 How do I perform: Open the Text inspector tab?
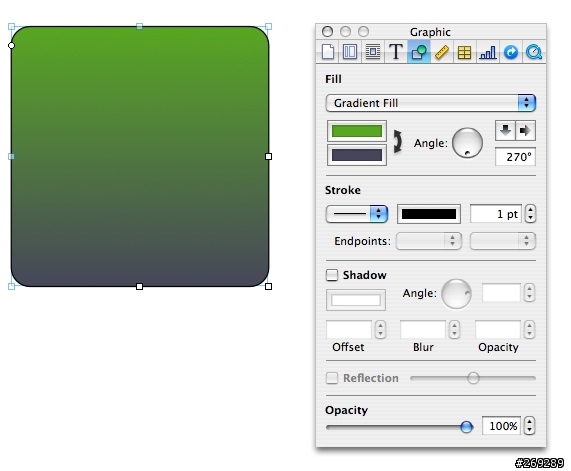click(x=395, y=52)
